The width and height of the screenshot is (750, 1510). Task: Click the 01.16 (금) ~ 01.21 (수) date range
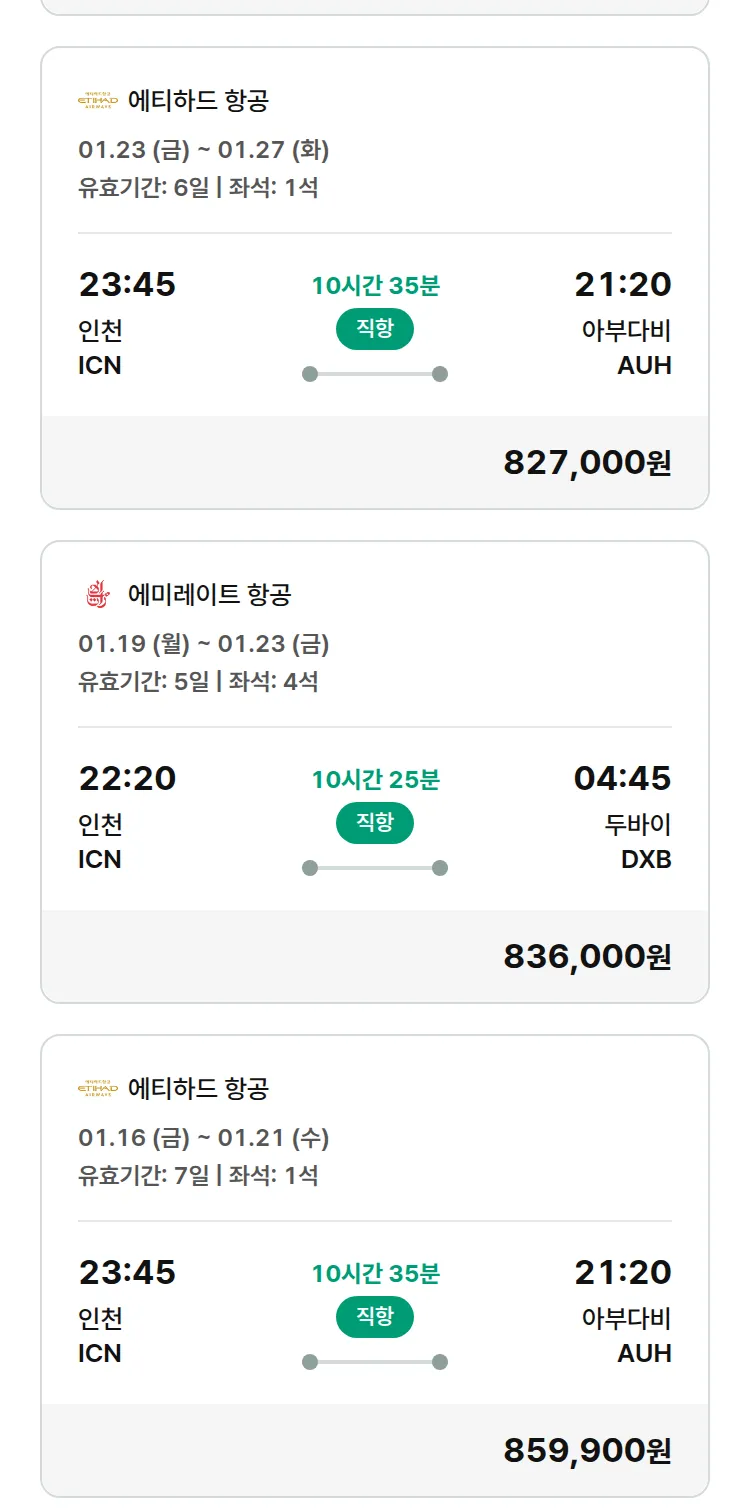click(204, 1138)
